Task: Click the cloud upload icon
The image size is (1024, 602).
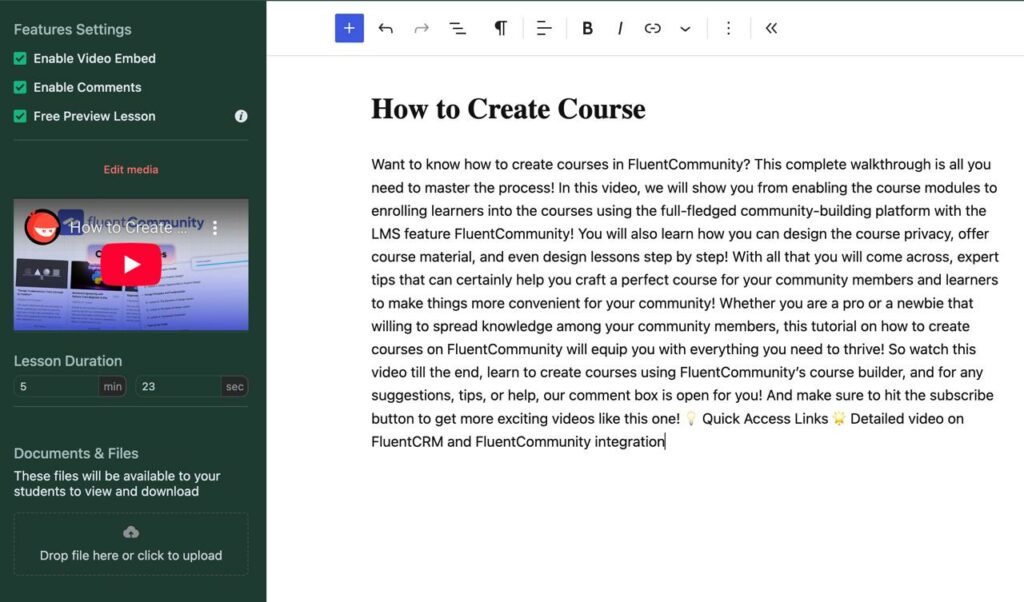Action: pos(131,532)
